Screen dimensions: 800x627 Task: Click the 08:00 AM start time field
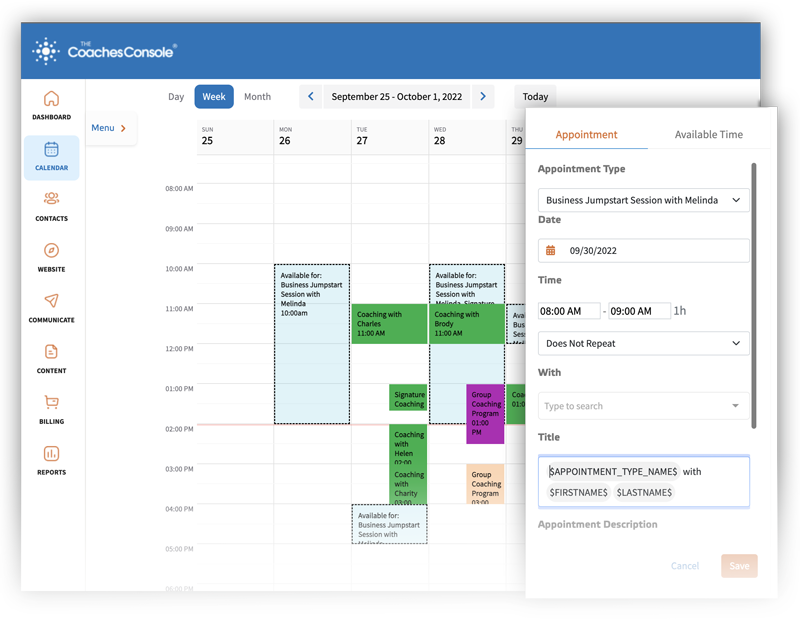pos(569,311)
